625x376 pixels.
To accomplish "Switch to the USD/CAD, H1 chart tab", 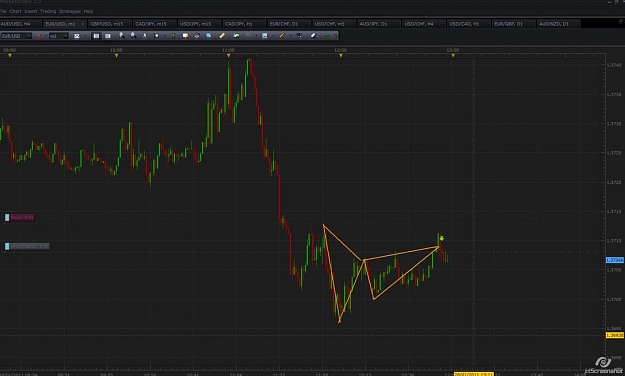I will click(468, 24).
